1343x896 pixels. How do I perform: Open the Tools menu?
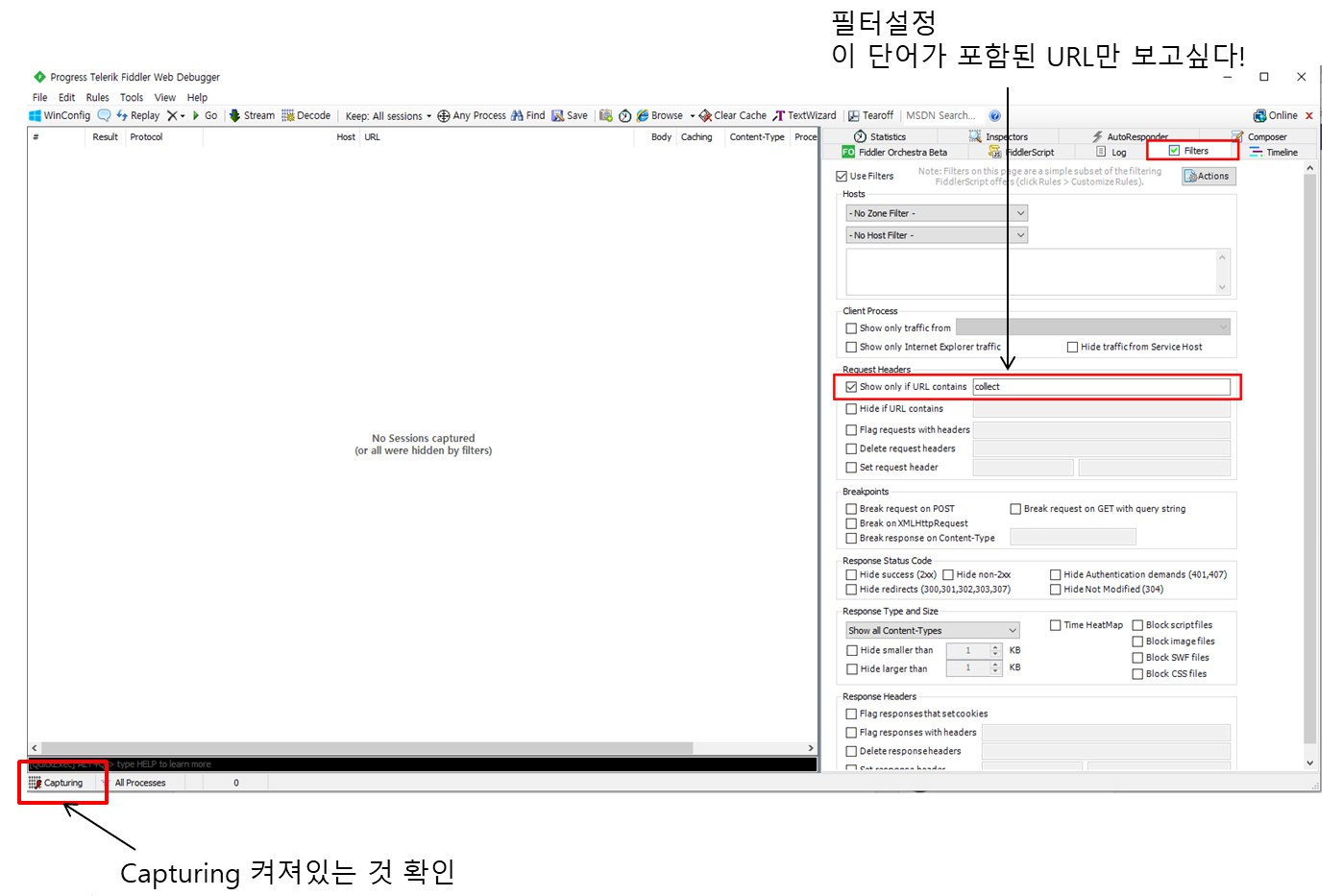(132, 97)
